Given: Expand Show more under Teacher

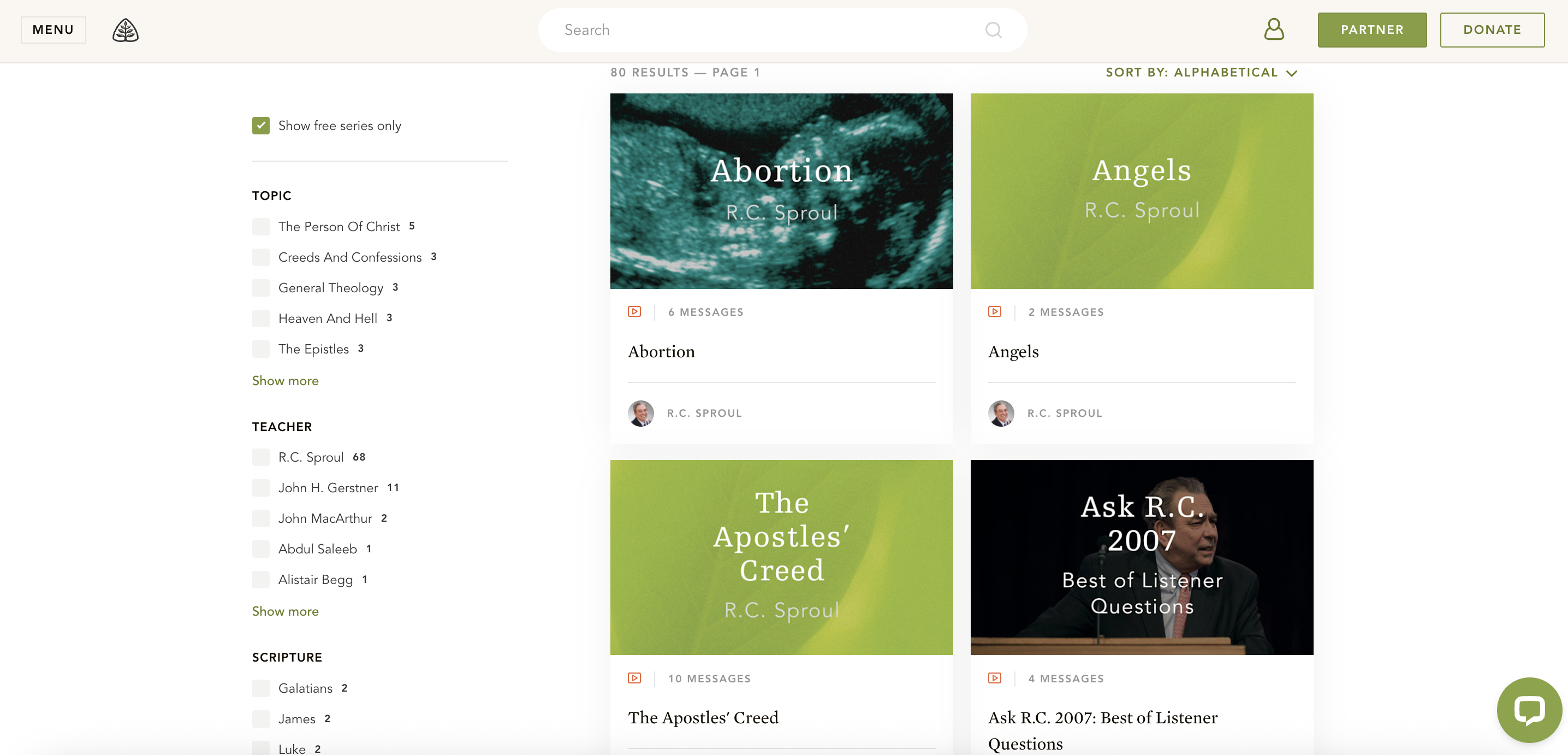Looking at the screenshot, I should click(286, 611).
